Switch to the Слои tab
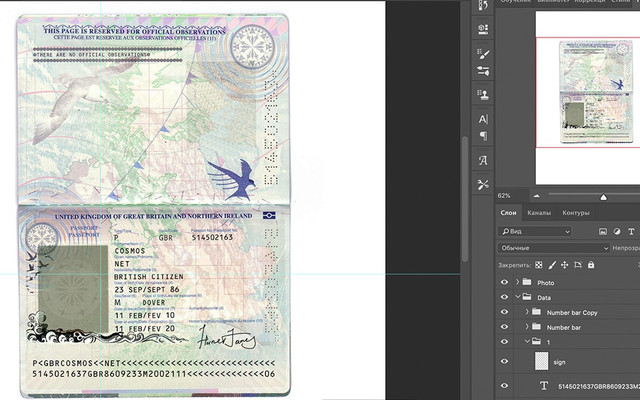Viewport: 640px width, 400px height. [508, 213]
